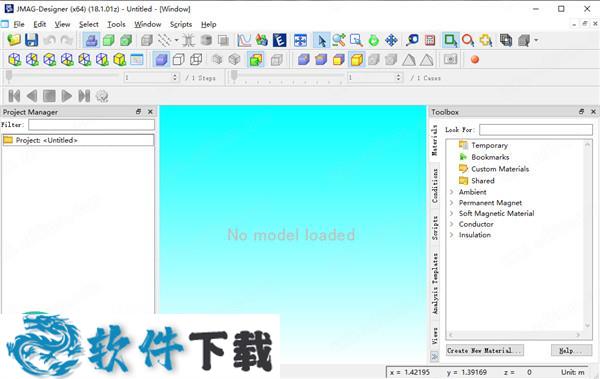
Task: Click the Undo arrow in the toolbar
Action: click(49, 40)
